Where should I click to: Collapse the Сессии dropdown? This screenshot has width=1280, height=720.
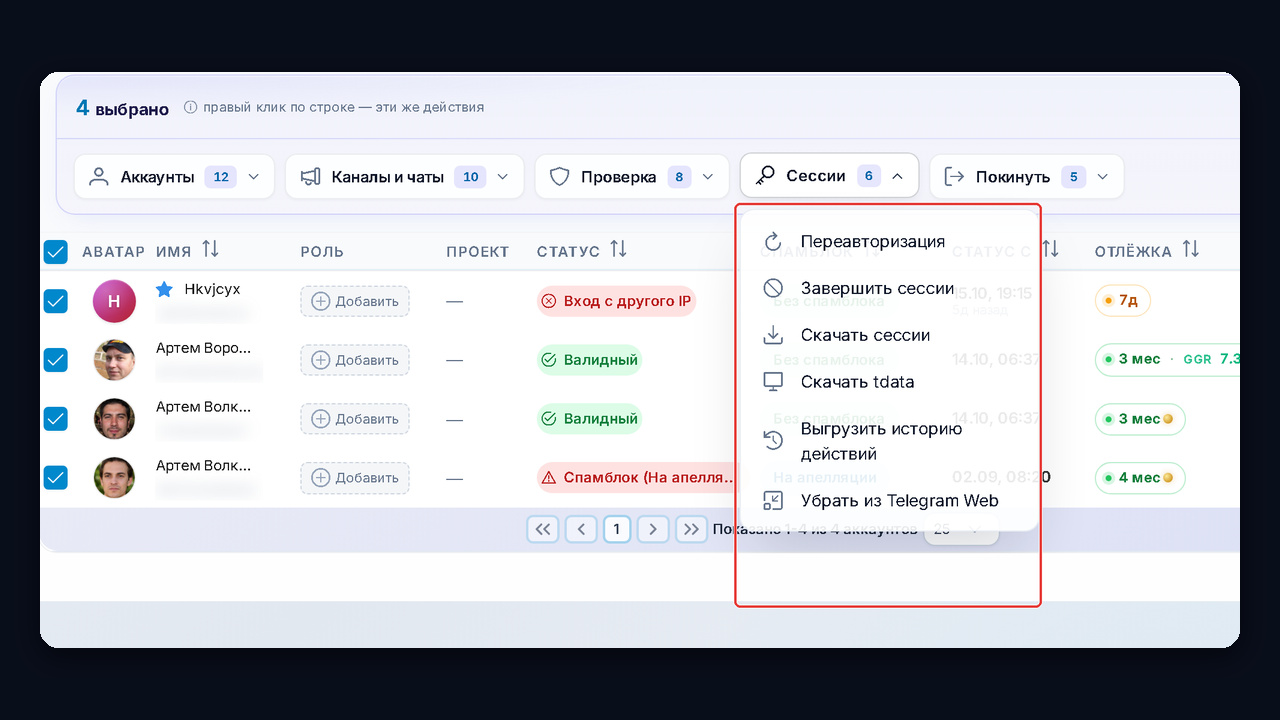pos(829,176)
